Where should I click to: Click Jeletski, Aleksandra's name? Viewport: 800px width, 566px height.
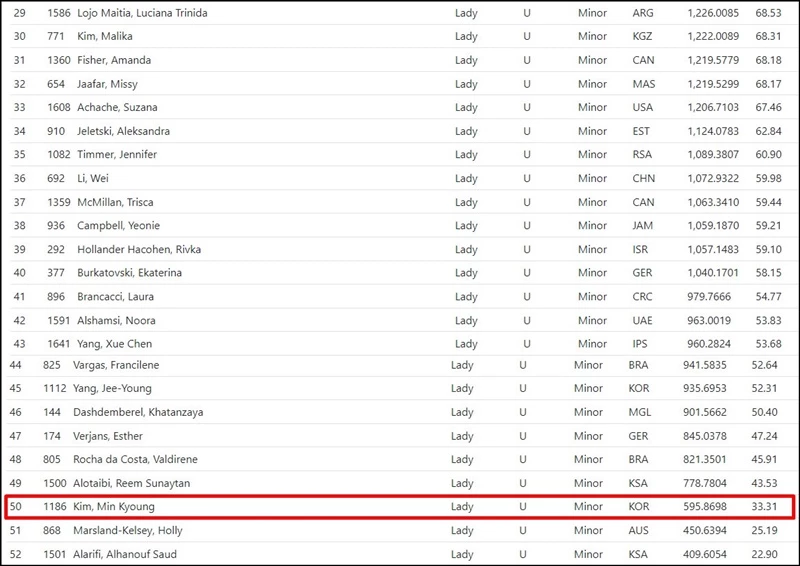pyautogui.click(x=123, y=131)
